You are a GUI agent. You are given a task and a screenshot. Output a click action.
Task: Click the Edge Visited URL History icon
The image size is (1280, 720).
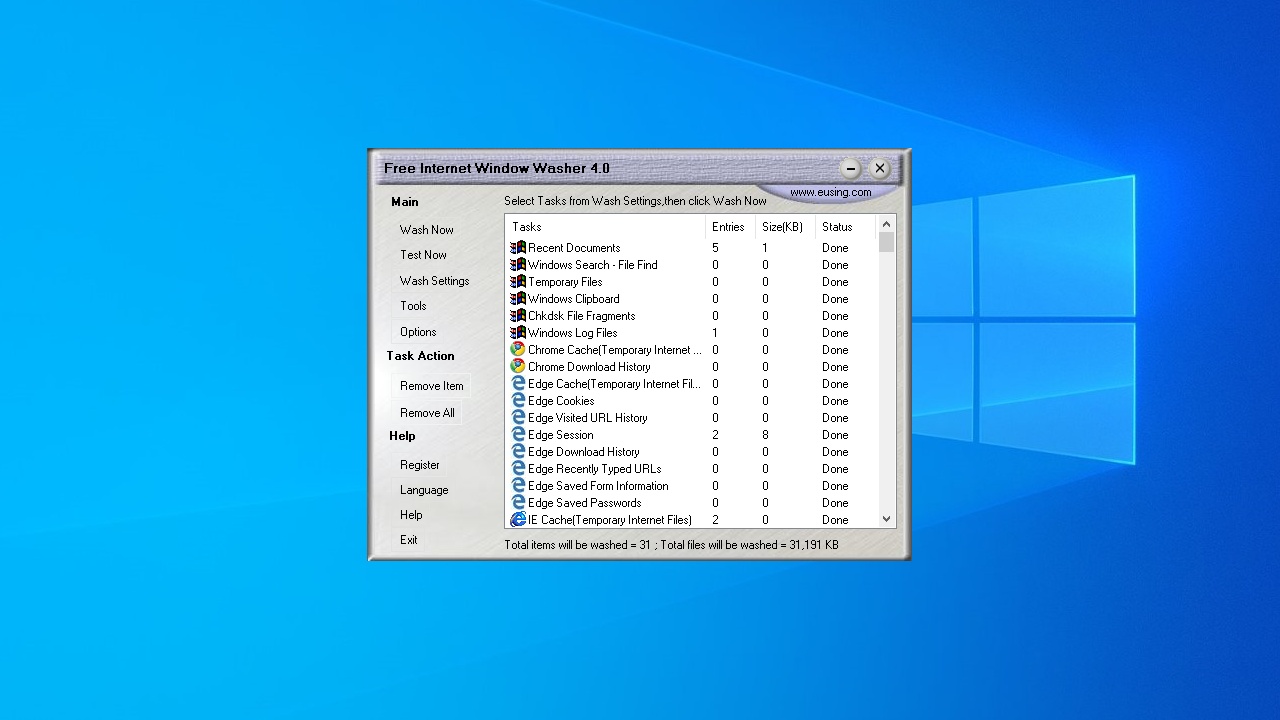click(x=518, y=418)
